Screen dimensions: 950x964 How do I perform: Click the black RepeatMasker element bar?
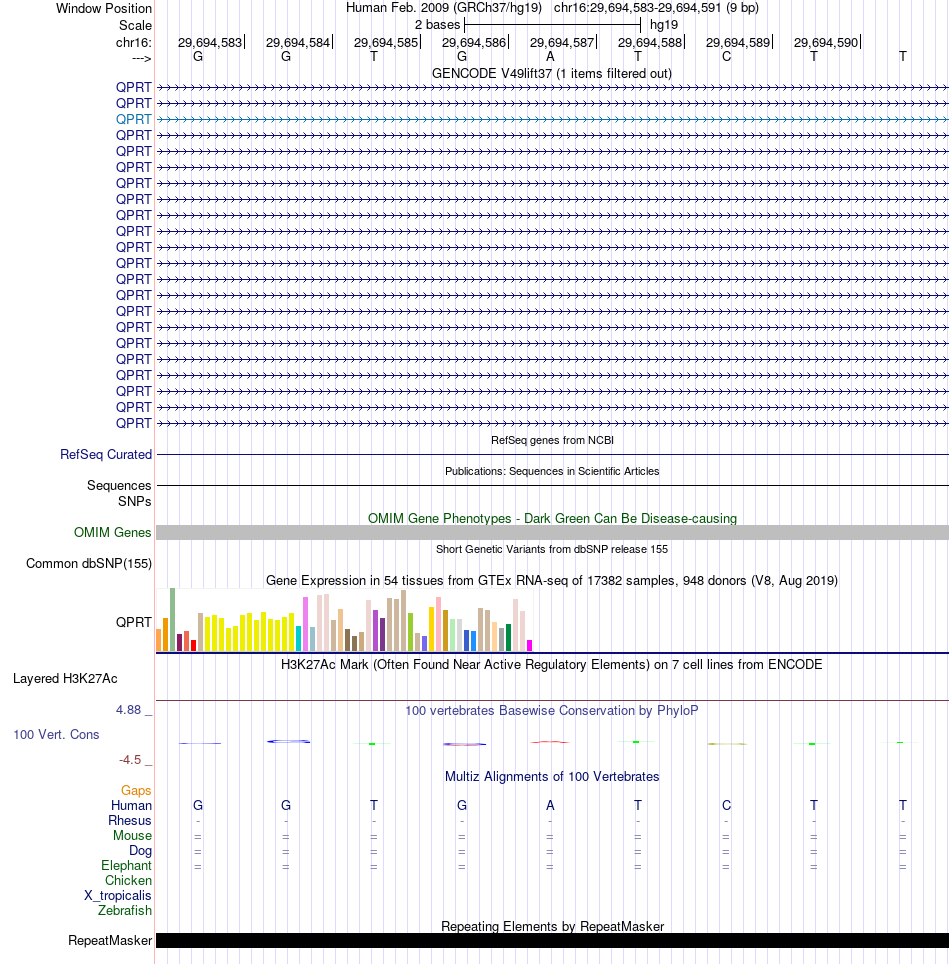[x=552, y=941]
